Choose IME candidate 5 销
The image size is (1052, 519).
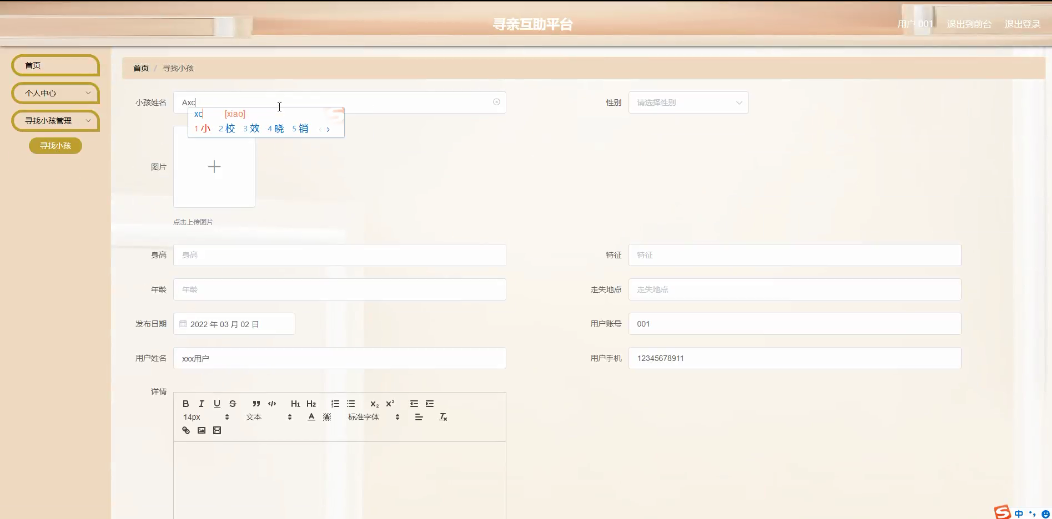[300, 129]
